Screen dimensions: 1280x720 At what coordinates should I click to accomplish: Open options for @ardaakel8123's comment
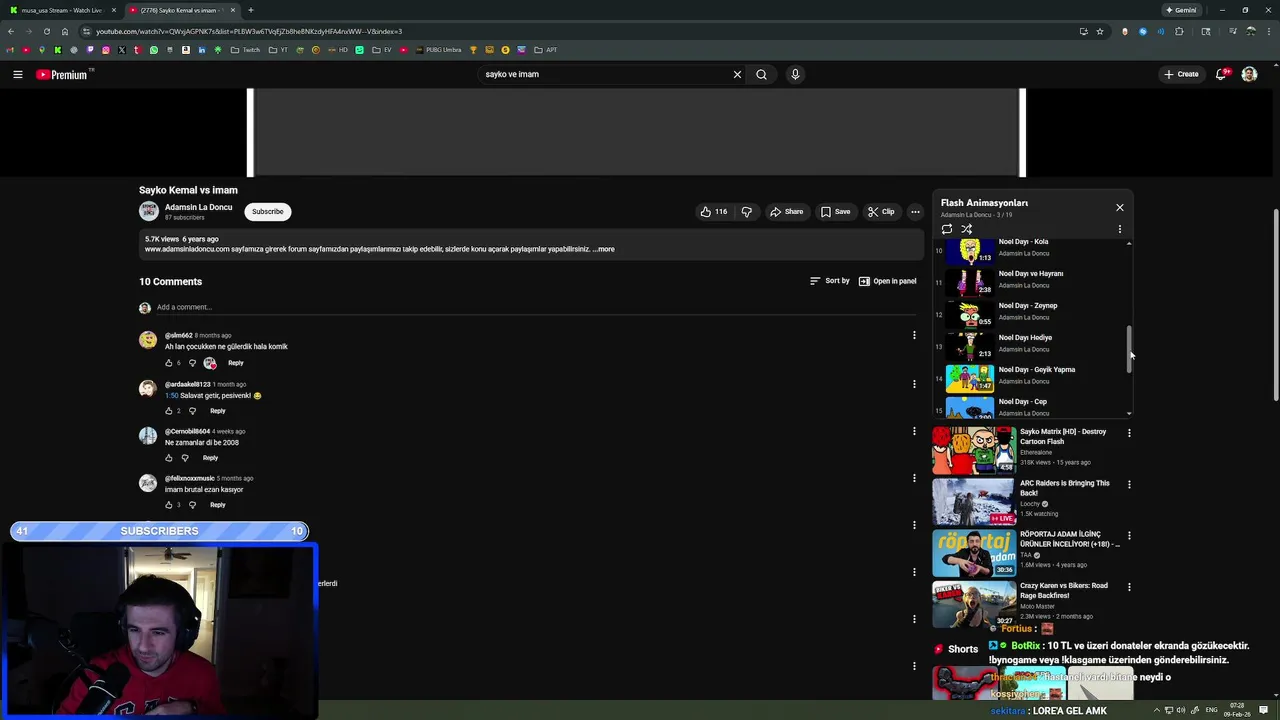click(914, 383)
